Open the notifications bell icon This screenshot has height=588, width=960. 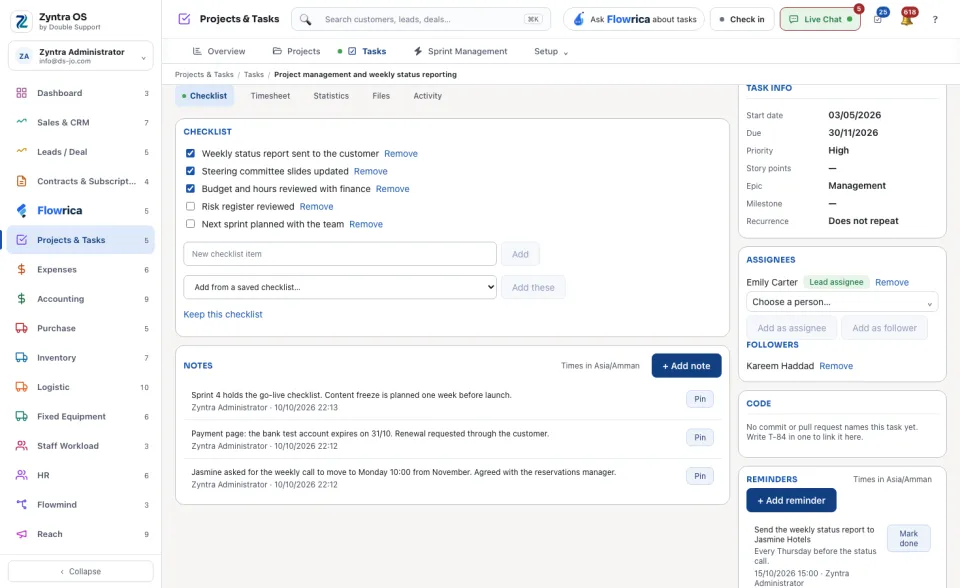[907, 19]
